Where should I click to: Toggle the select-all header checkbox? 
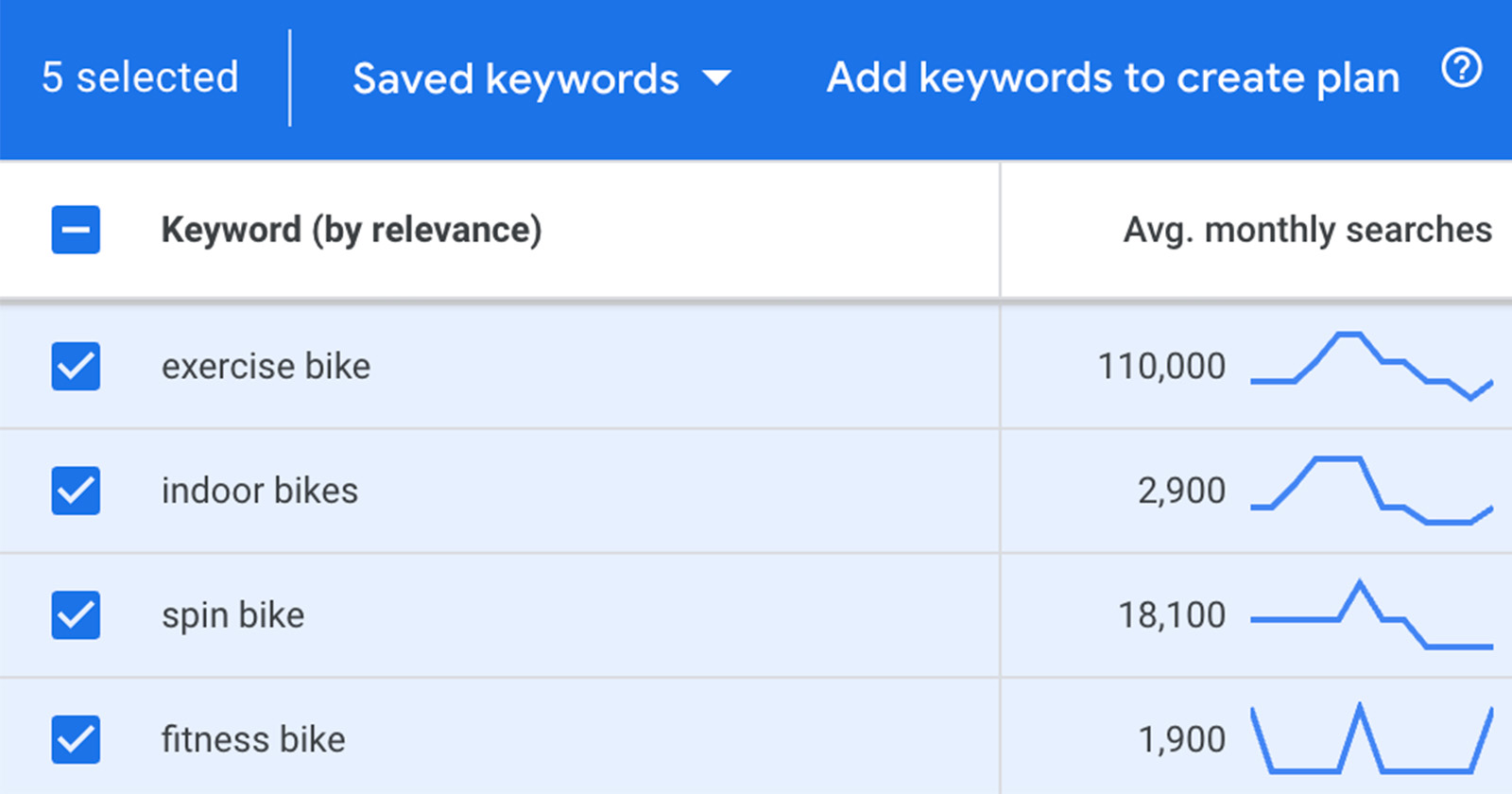click(x=76, y=230)
